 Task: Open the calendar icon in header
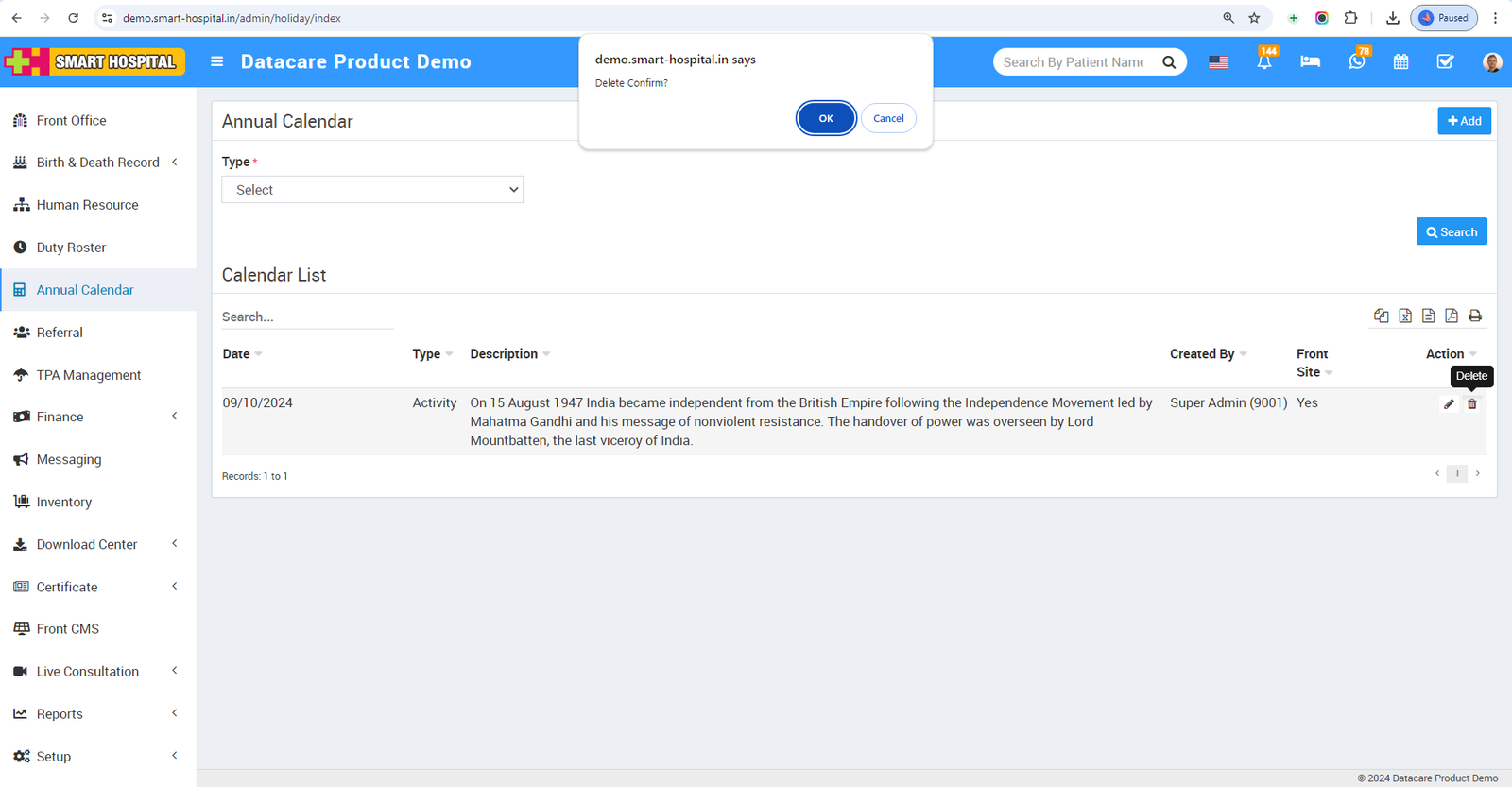[1400, 61]
